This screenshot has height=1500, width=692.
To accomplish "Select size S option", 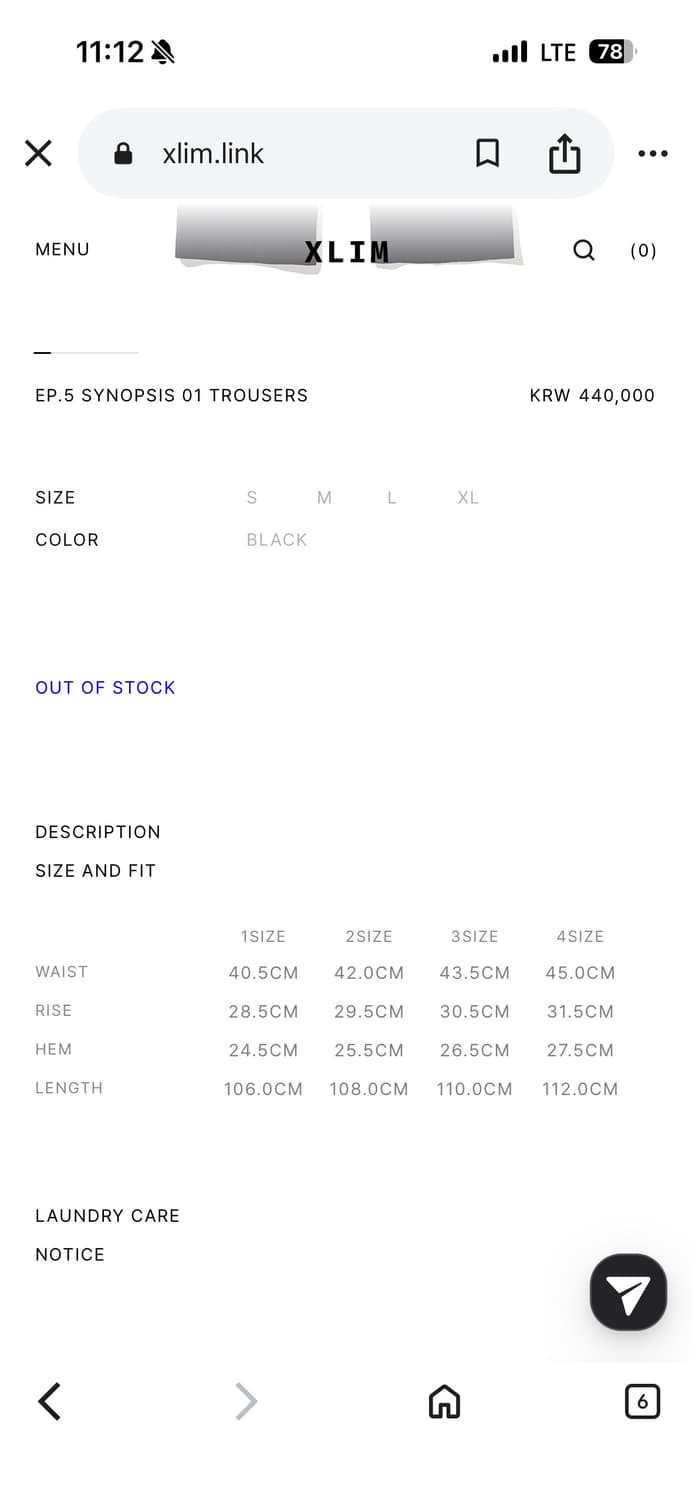I will pos(252,498).
